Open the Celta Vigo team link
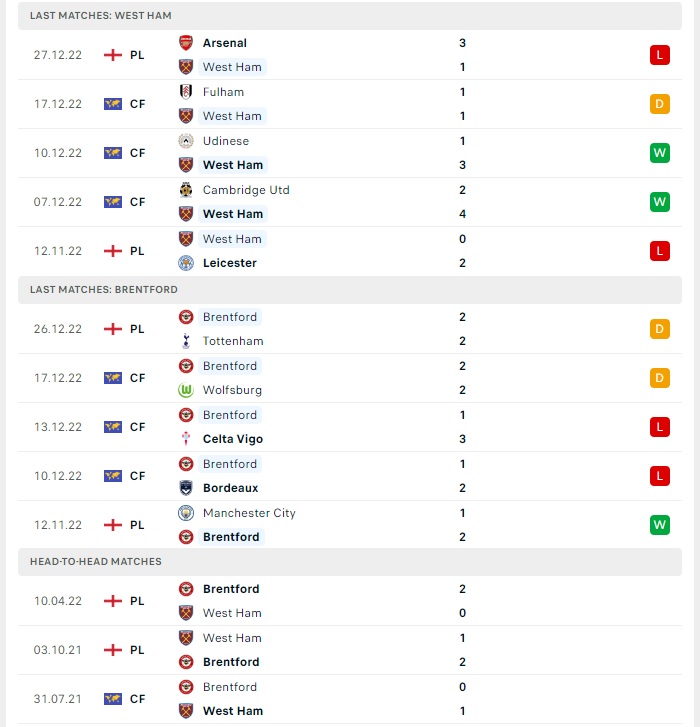The width and height of the screenshot is (700, 727). click(233, 439)
